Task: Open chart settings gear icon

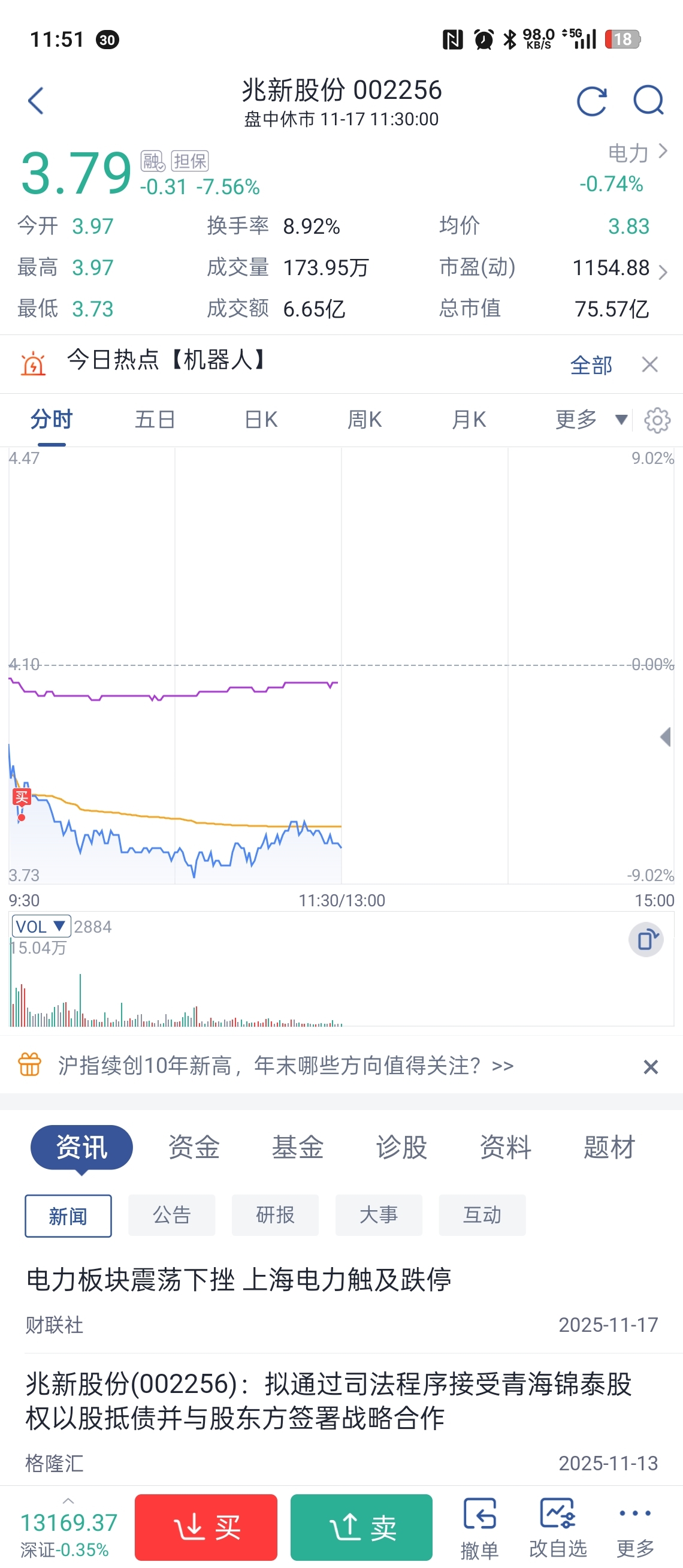Action: pos(657,420)
